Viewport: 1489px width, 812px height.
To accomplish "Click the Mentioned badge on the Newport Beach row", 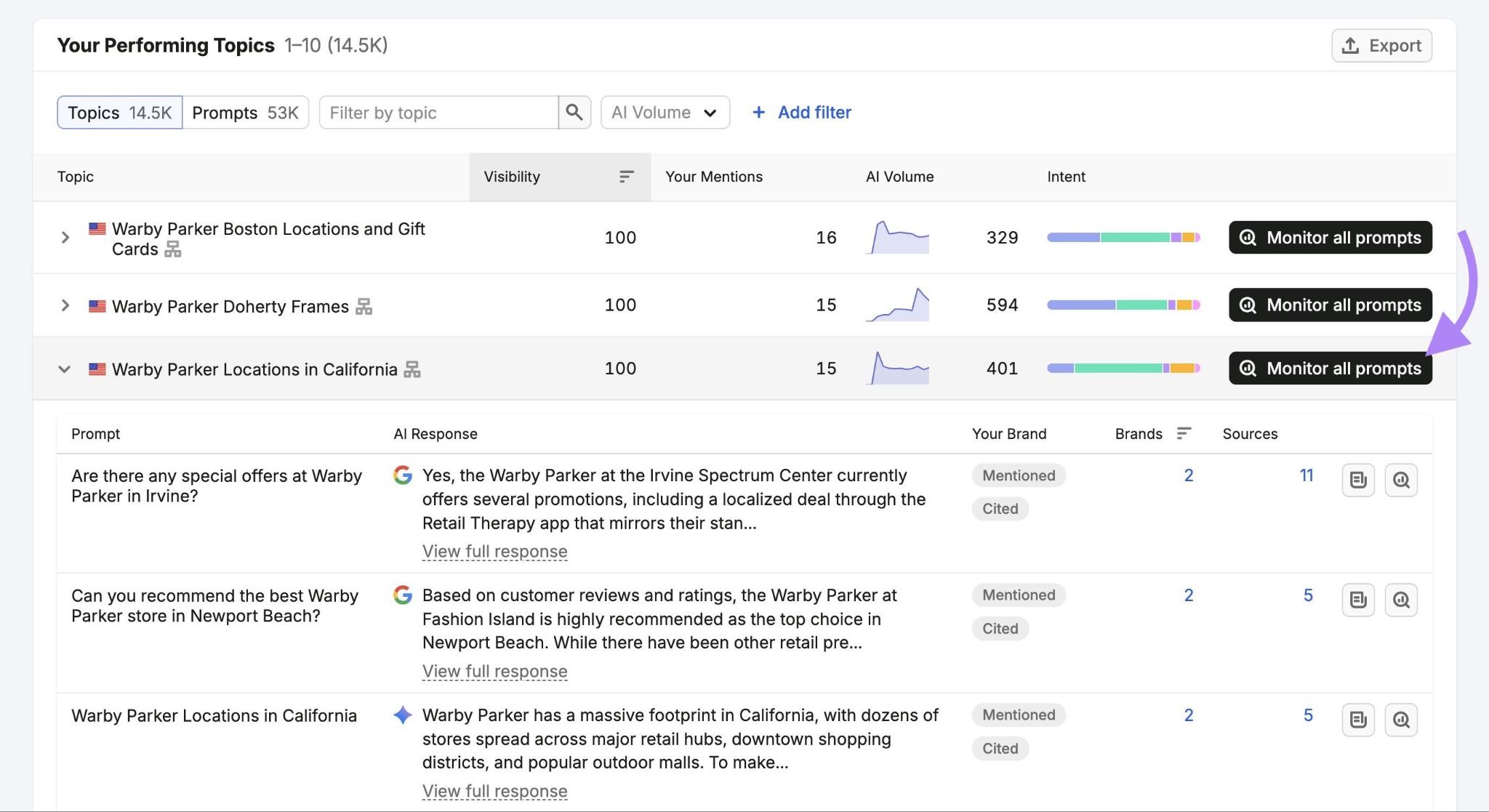I will pos(1019,595).
